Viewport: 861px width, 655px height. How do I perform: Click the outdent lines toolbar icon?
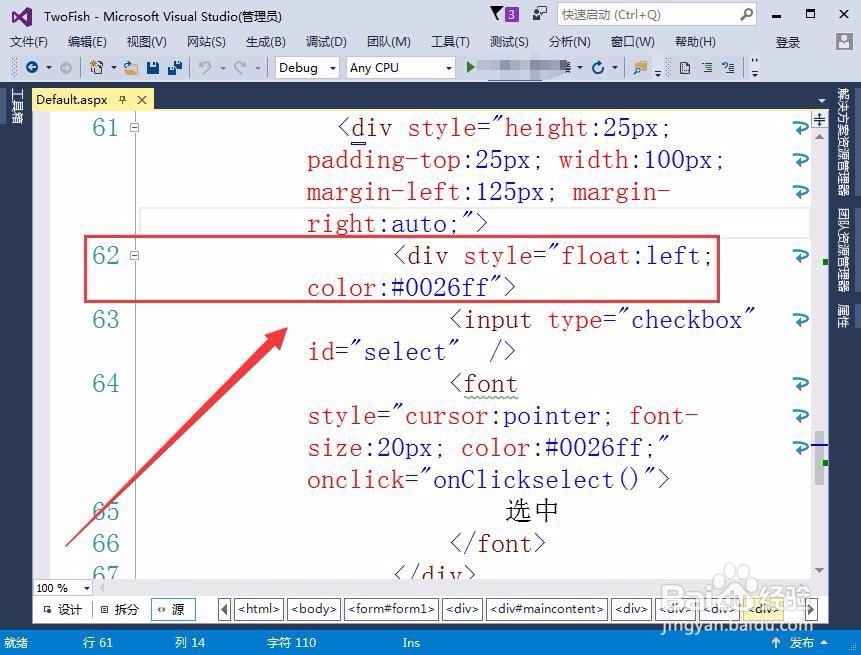tap(729, 68)
